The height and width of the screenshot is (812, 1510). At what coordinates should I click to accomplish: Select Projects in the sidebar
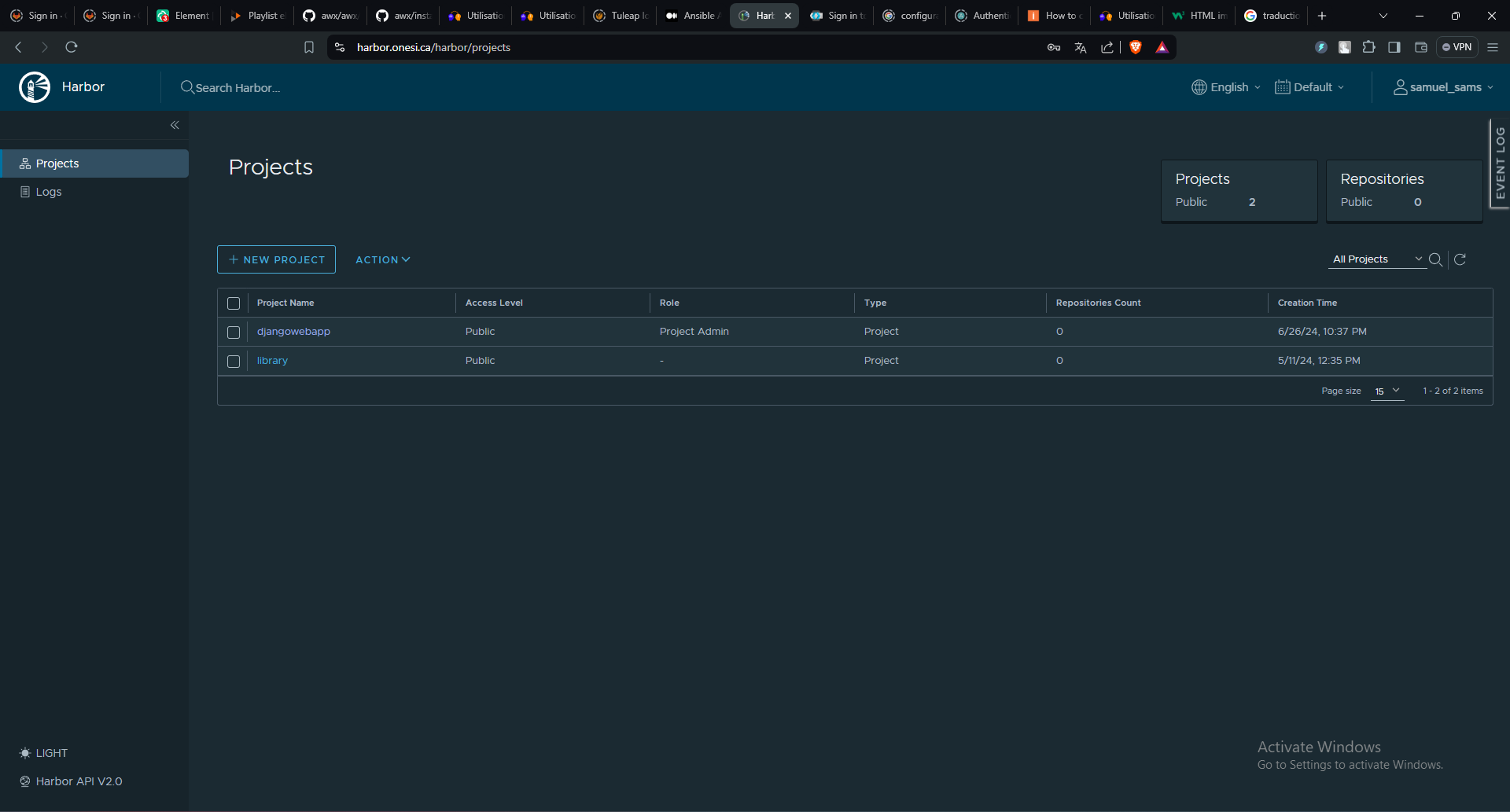point(94,164)
